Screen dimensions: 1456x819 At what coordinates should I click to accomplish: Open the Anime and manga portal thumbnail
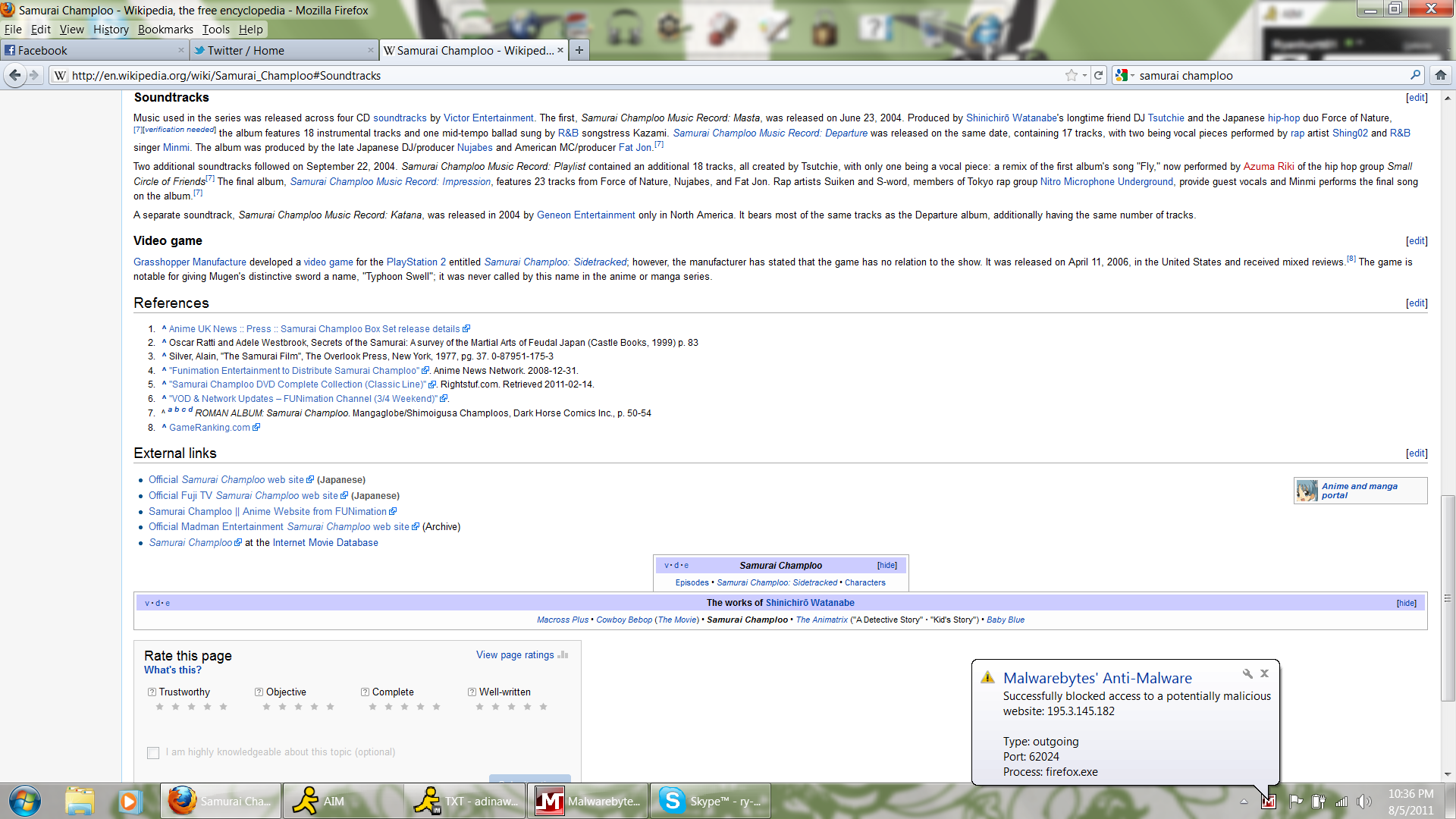(x=1307, y=491)
